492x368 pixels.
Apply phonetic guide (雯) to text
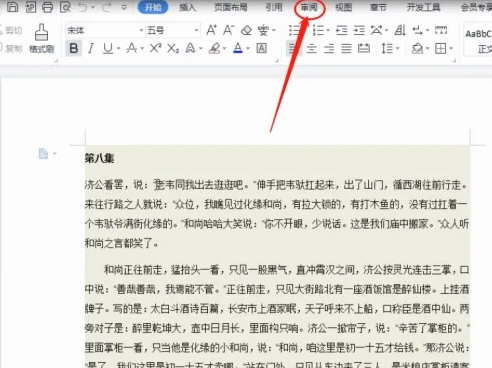point(263,31)
